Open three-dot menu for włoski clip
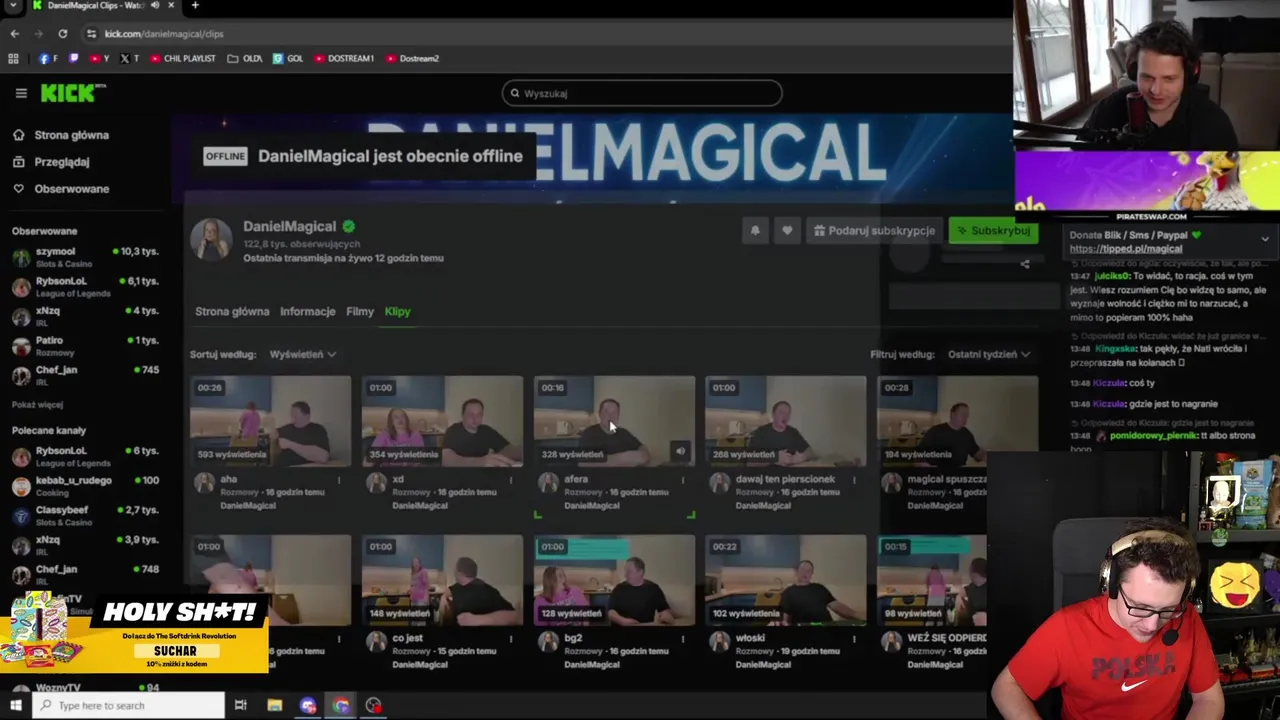Viewport: 1280px width, 720px height. pos(854,638)
